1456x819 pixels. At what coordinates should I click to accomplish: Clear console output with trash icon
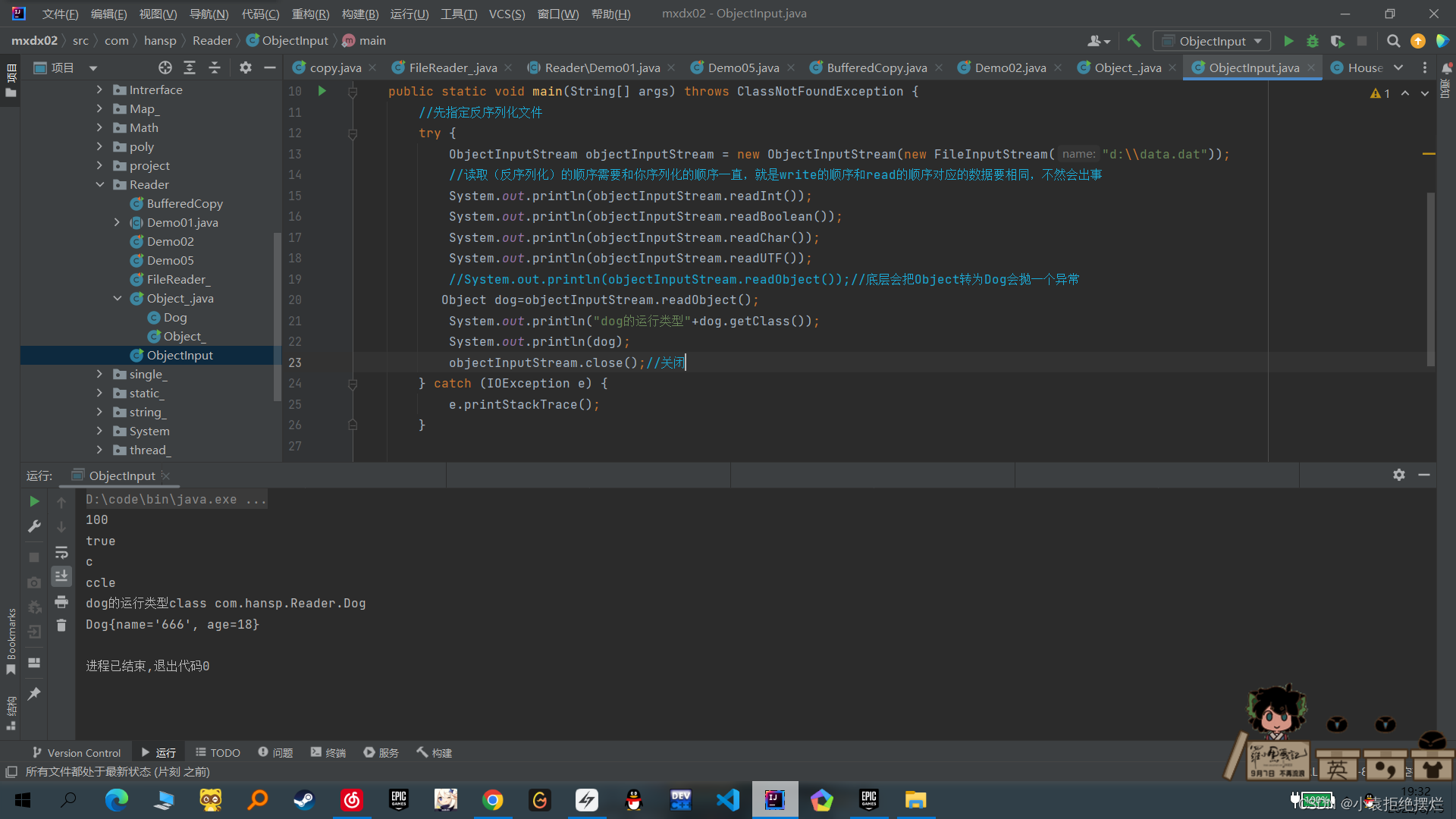pyautogui.click(x=61, y=626)
